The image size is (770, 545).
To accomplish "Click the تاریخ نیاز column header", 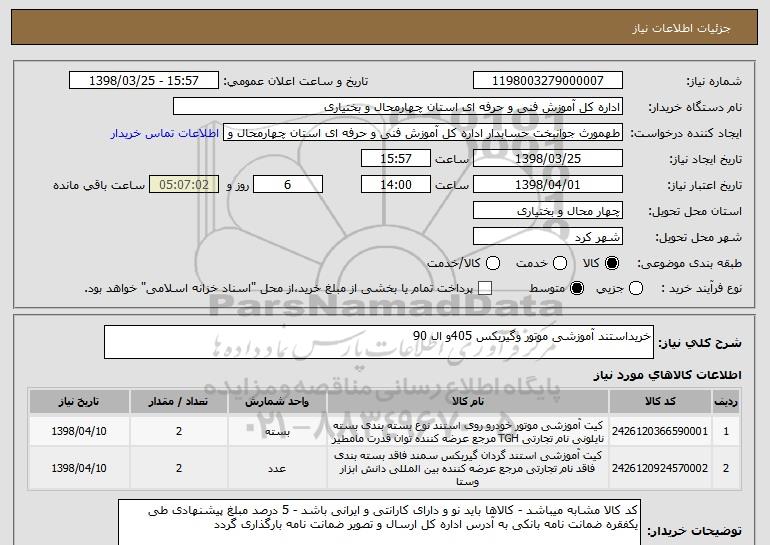I will [79, 402].
